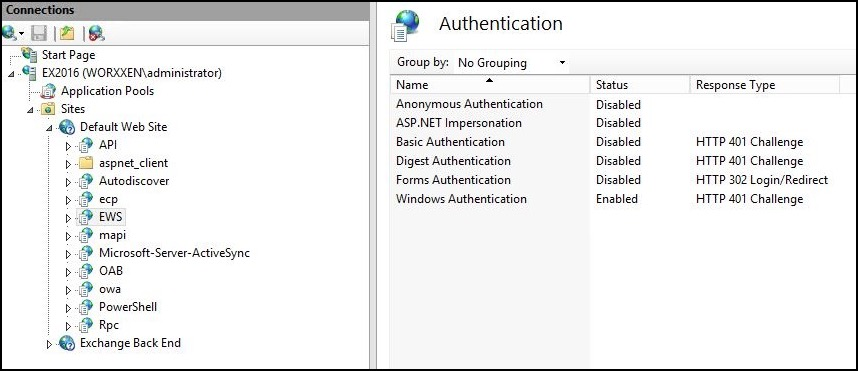The image size is (858, 371).
Task: Expand the mapi tree node
Action: click(68, 236)
